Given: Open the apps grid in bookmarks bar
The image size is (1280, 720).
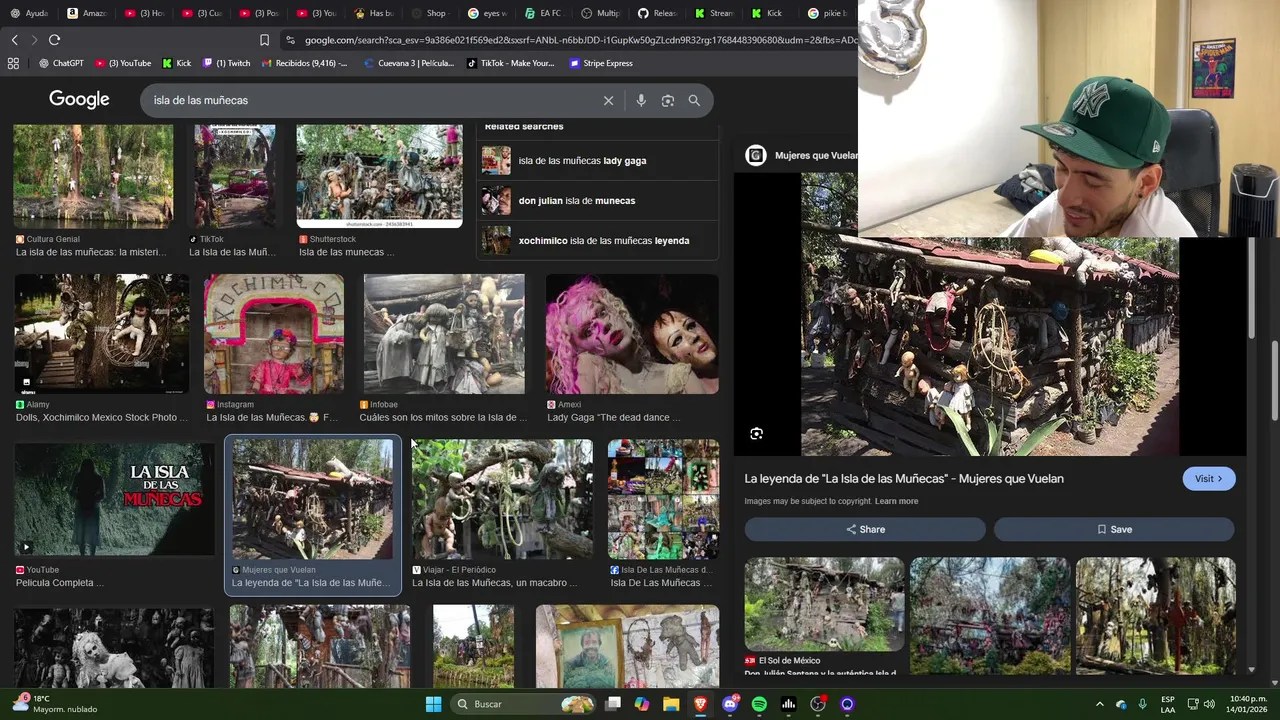Looking at the screenshot, I should [13, 63].
